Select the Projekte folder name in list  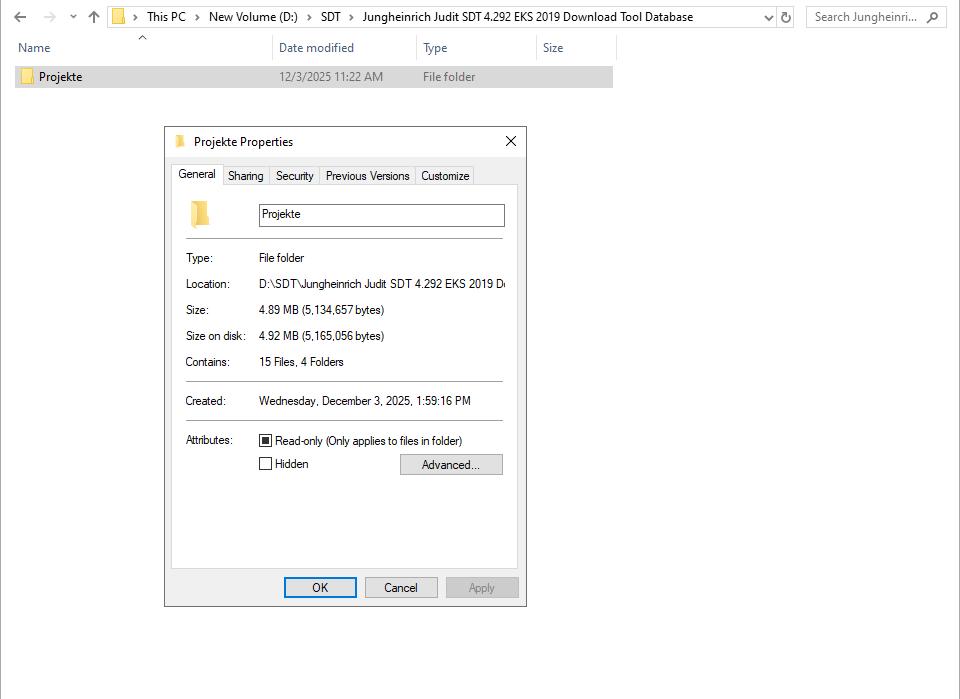61,77
